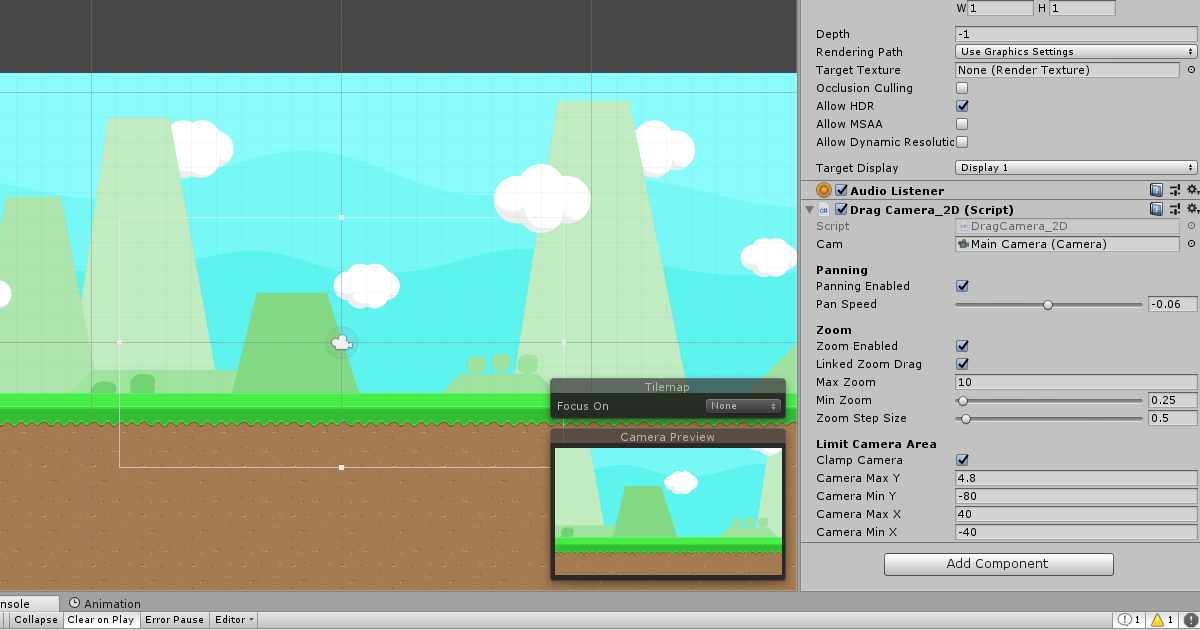
Task: Click the Audio Listener component icon
Action: coord(823,190)
